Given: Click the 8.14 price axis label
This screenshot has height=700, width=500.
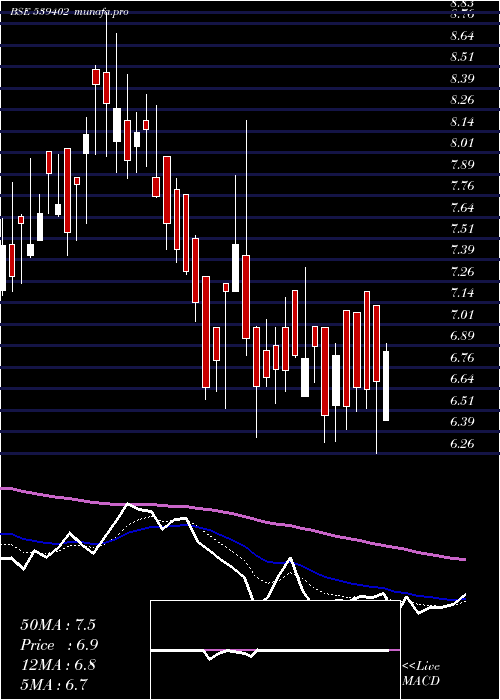Looking at the screenshot, I should pos(462,121).
